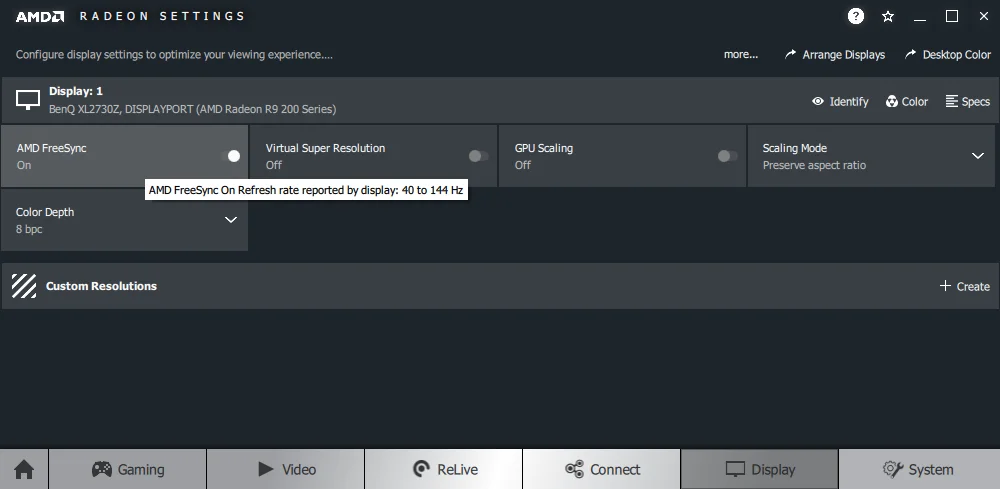Enable Virtual Super Resolution switch
The height and width of the screenshot is (489, 1000).
pos(478,156)
